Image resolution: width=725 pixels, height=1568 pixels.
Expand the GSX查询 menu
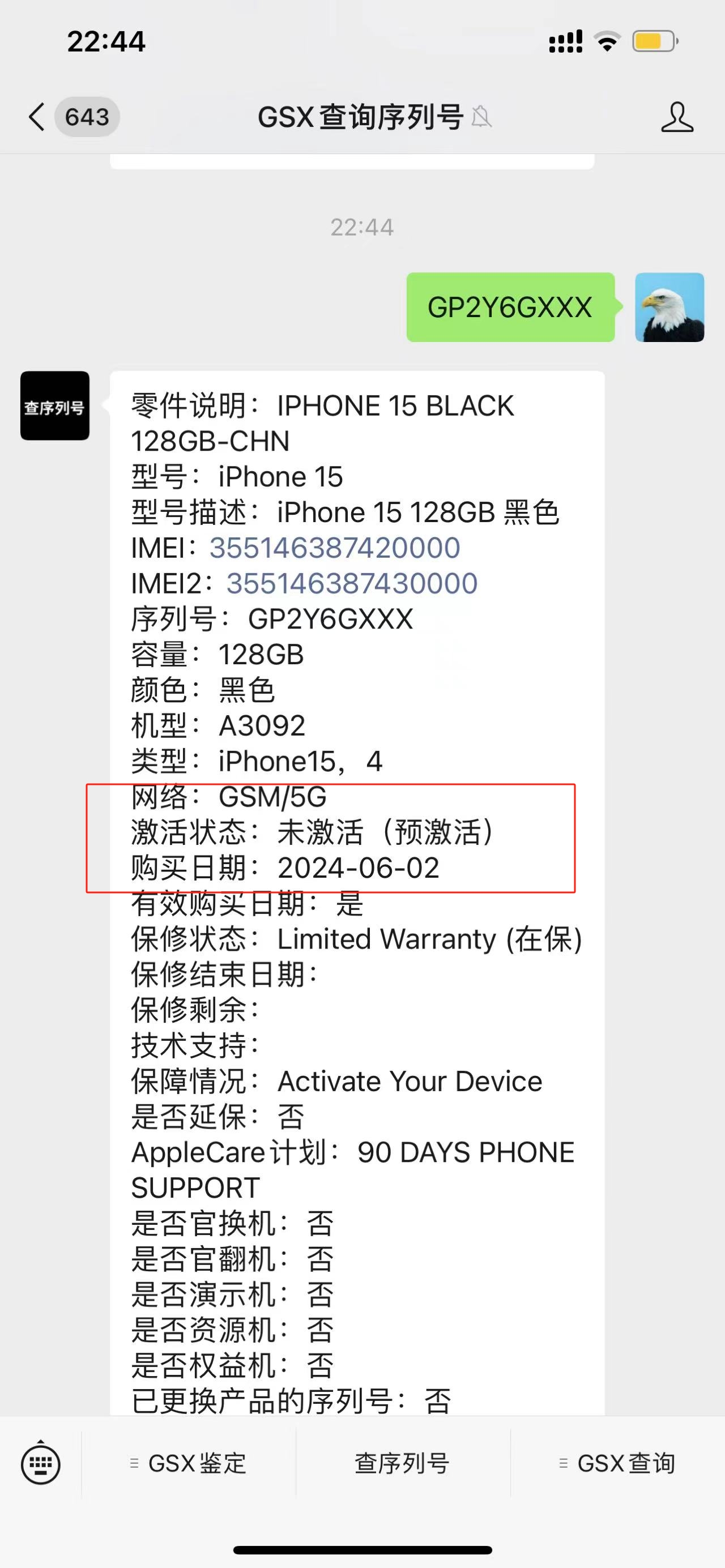pyautogui.click(x=617, y=1463)
